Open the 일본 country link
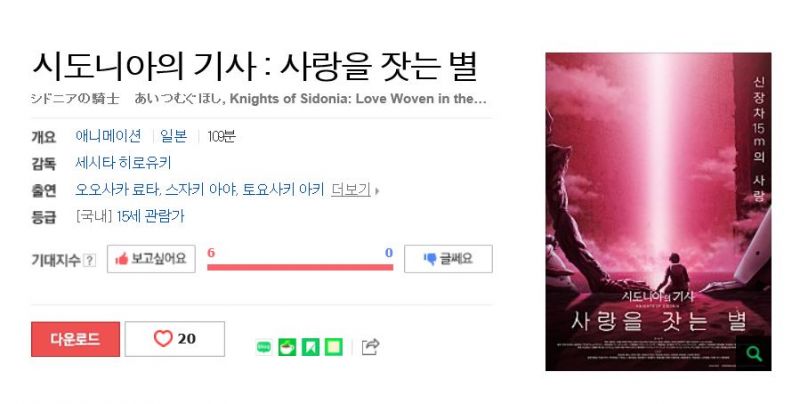 point(173,136)
